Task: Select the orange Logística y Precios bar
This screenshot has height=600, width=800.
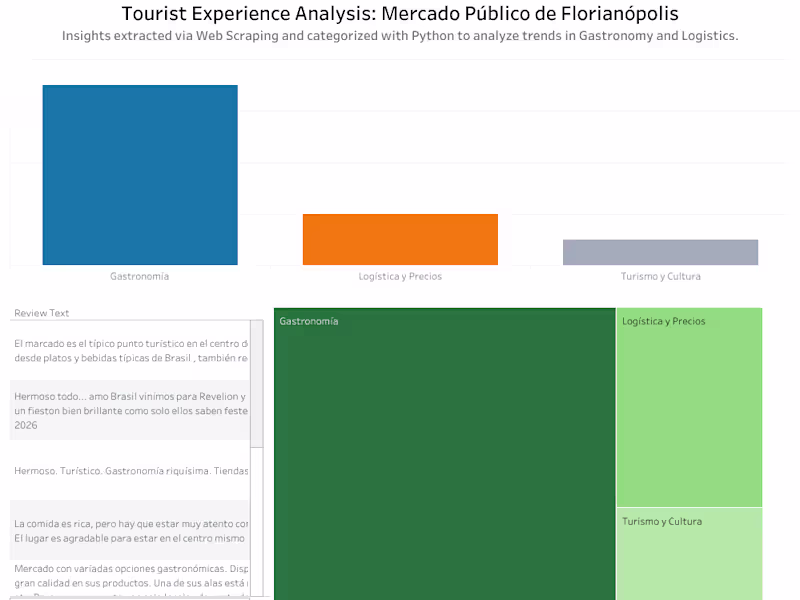Action: (x=400, y=239)
